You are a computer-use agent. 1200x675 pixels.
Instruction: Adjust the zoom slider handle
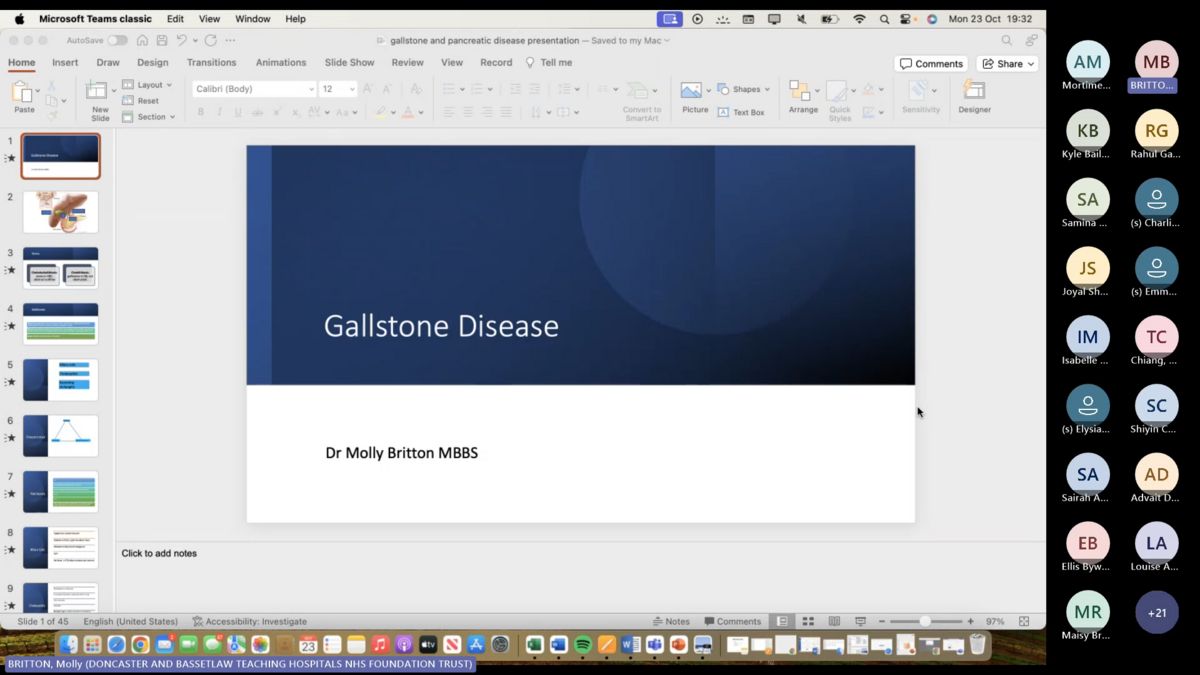925,621
